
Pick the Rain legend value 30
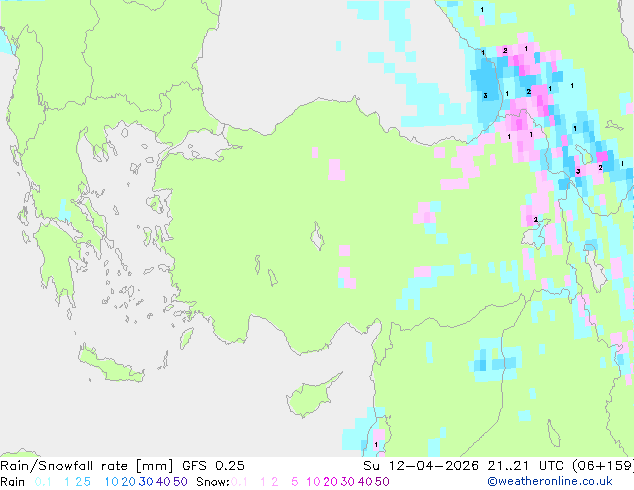[146, 482]
